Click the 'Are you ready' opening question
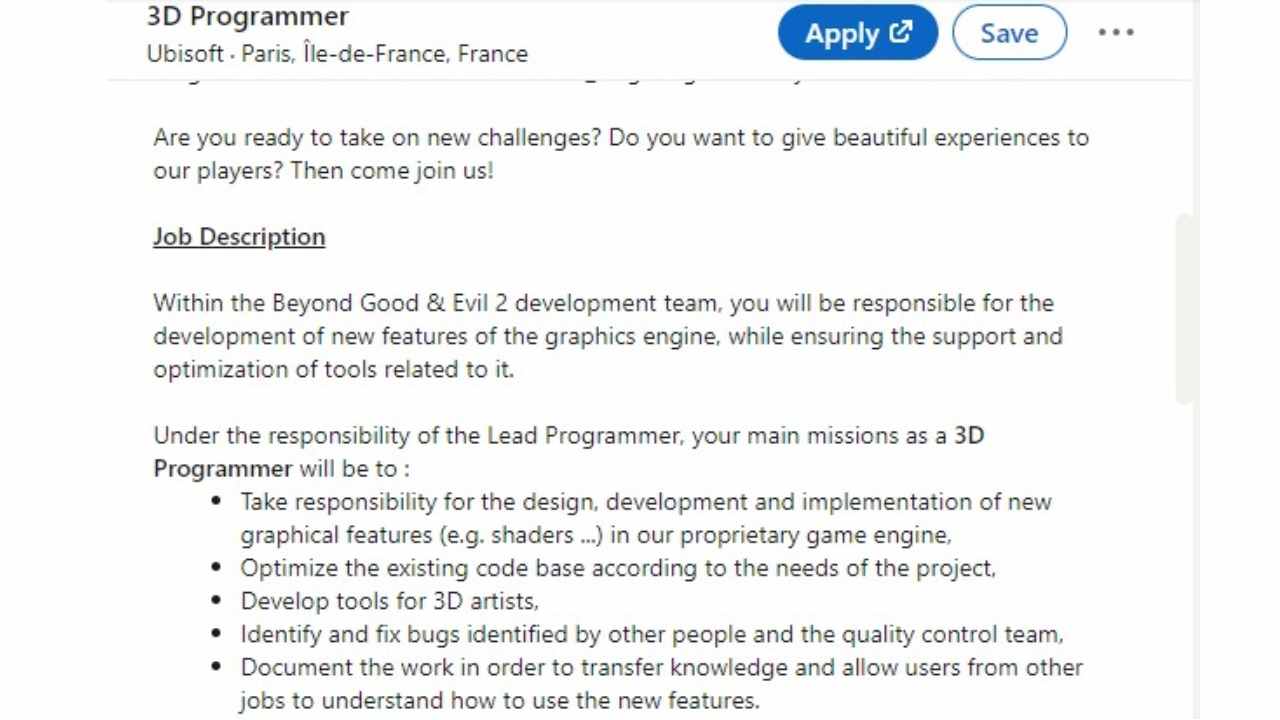Screen dimensions: 1280x720 377,138
